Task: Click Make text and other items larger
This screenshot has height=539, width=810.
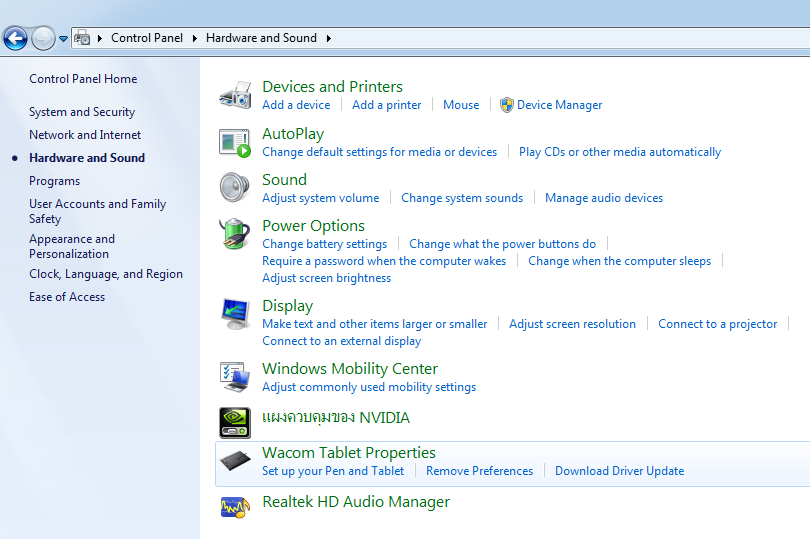Action: [x=375, y=324]
